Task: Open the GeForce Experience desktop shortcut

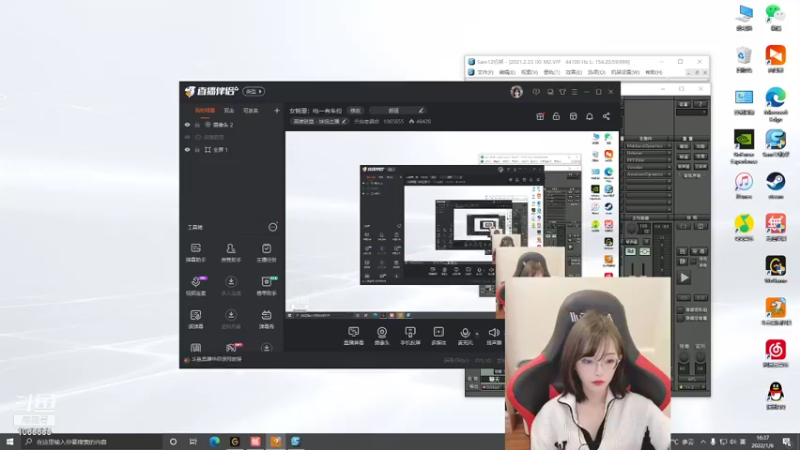Action: [x=744, y=147]
